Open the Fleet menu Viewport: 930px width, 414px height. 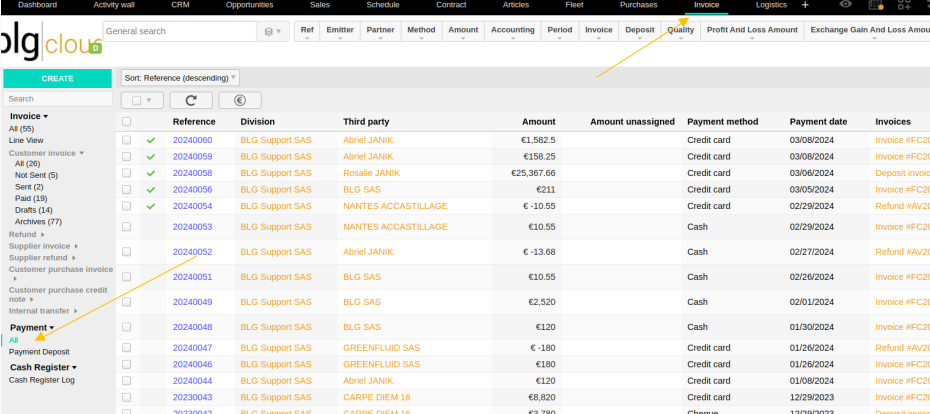574,5
